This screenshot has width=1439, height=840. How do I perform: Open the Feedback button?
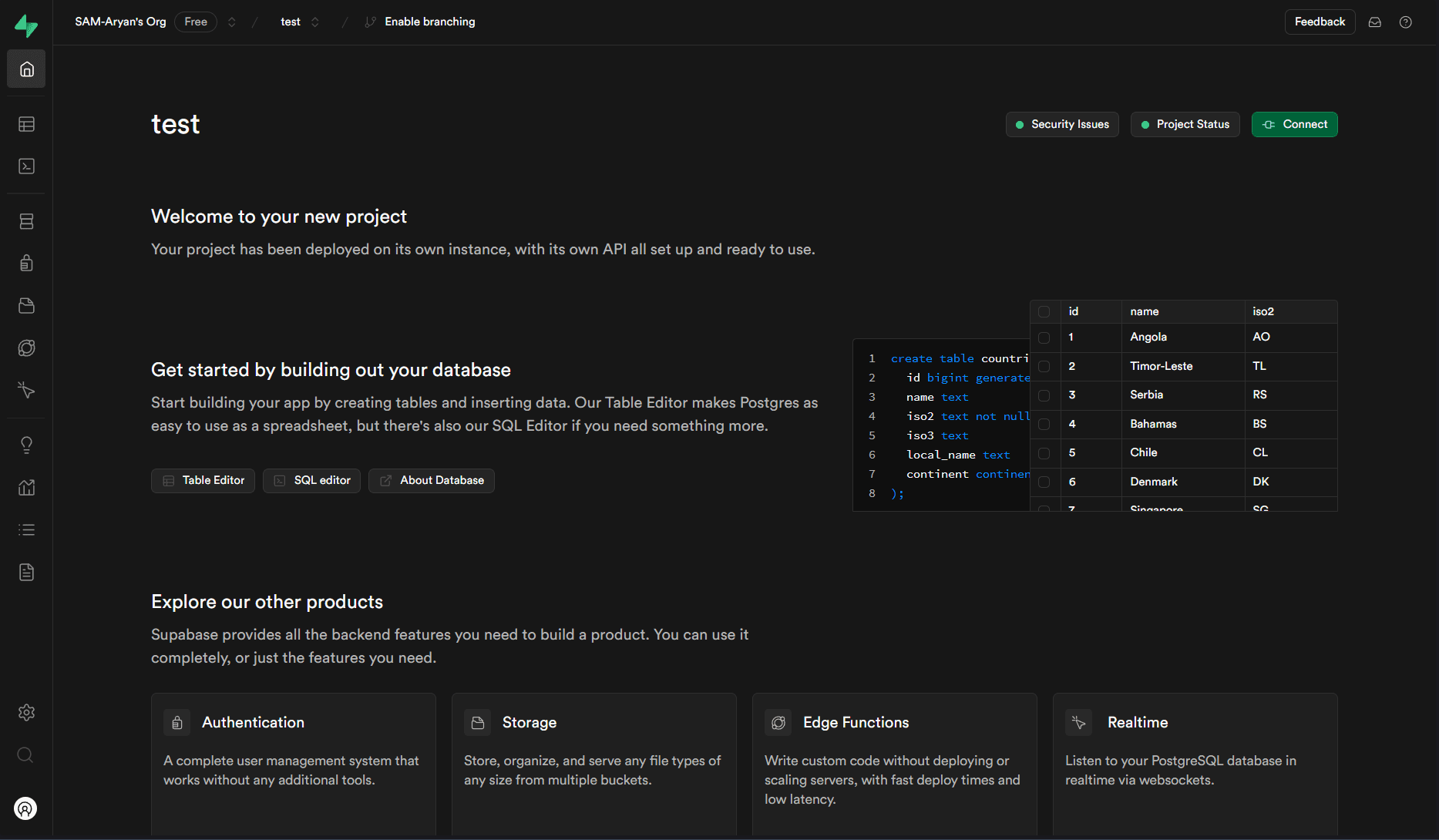1320,22
